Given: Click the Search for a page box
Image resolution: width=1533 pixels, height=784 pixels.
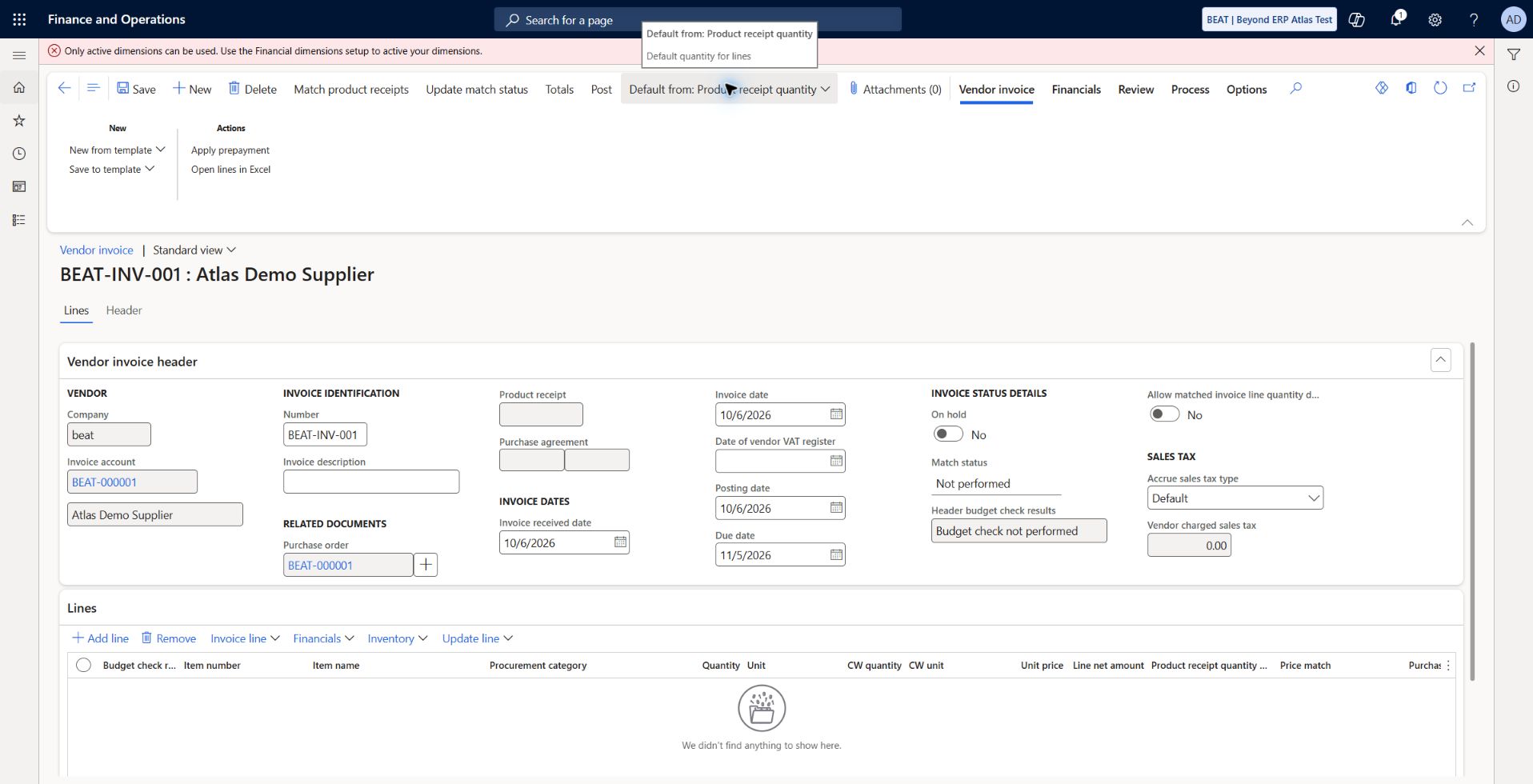Looking at the screenshot, I should click(698, 19).
